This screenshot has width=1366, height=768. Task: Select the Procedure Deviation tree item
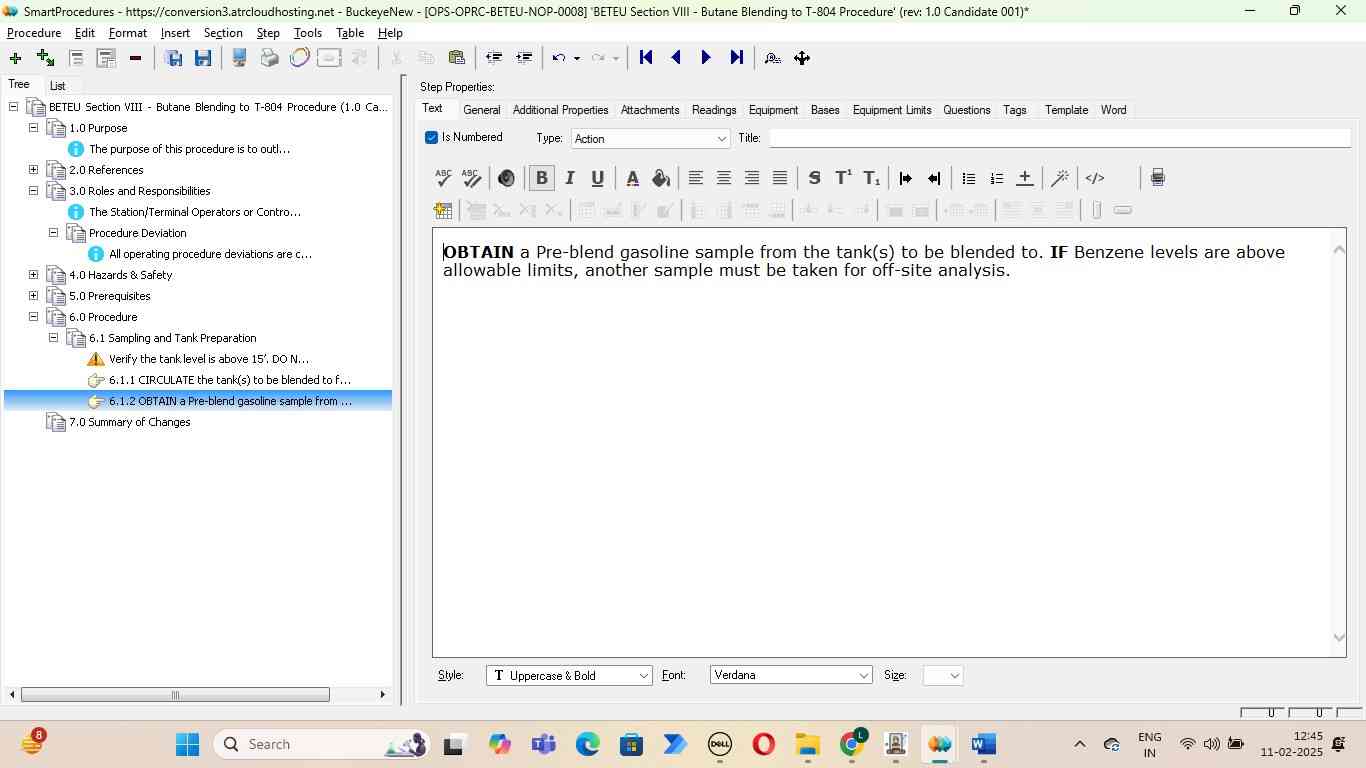(x=138, y=233)
